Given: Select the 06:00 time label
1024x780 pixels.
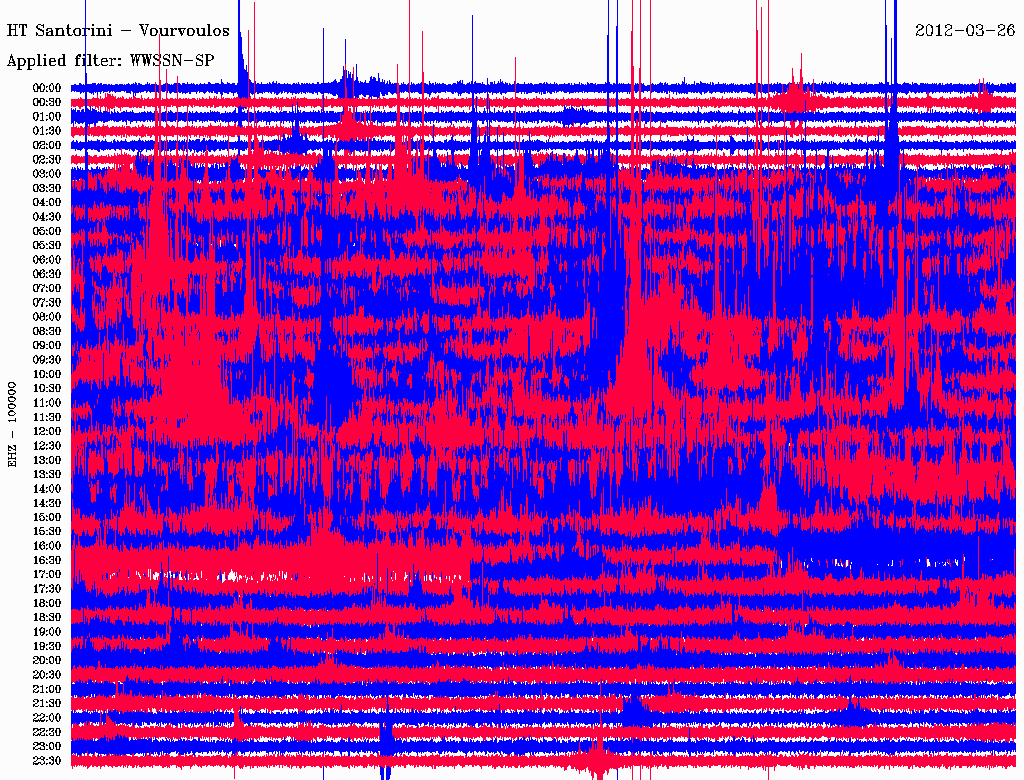Looking at the screenshot, I should 47,260.
